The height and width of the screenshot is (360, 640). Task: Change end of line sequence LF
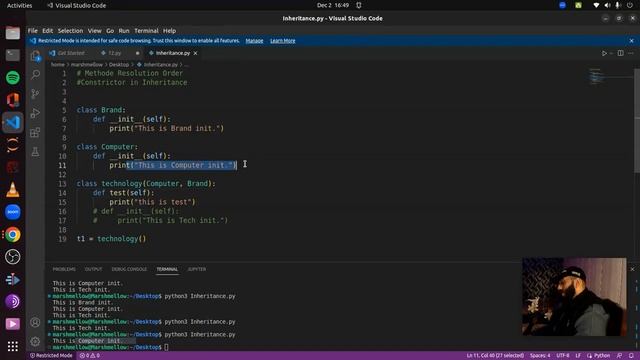578,356
